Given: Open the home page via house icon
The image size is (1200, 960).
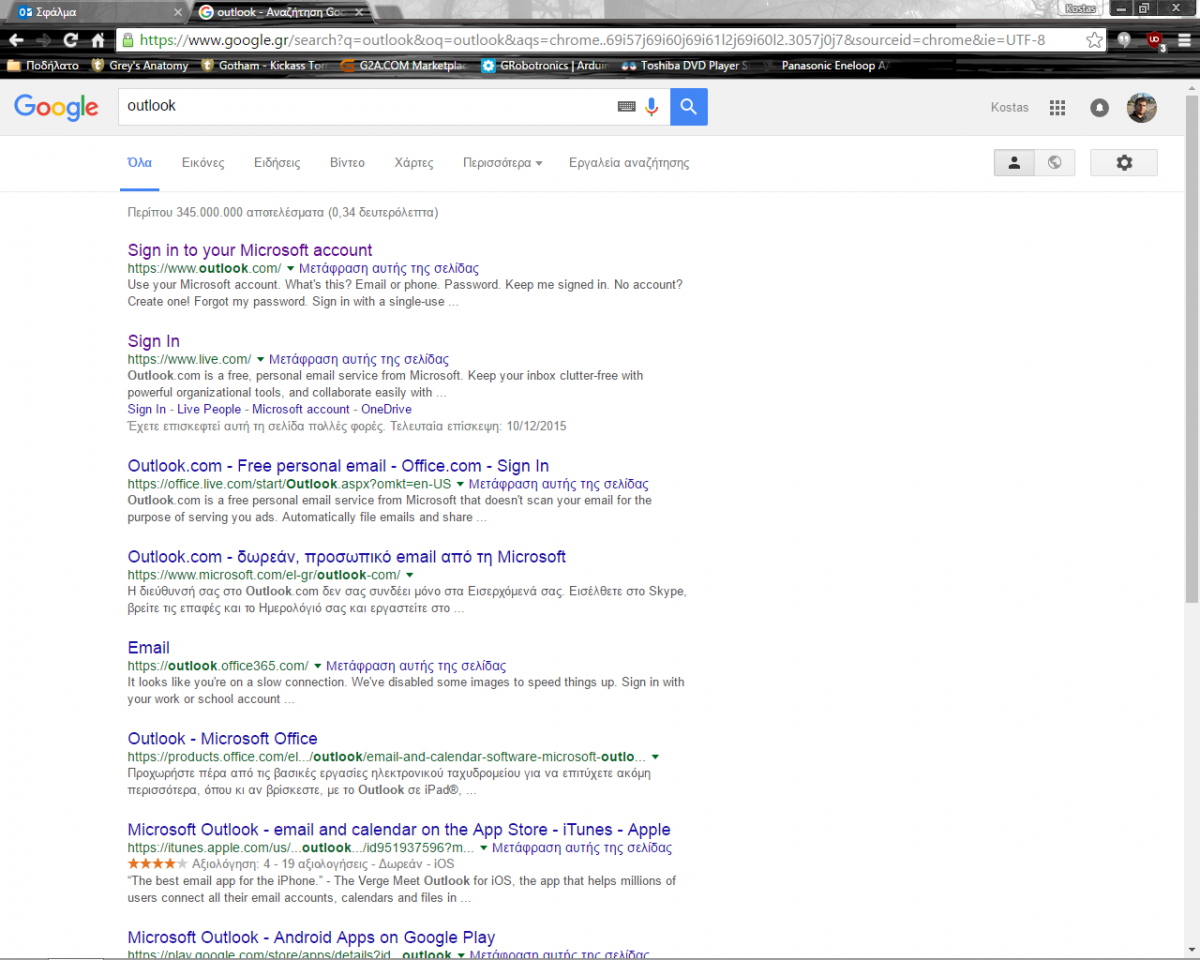Looking at the screenshot, I should (x=98, y=40).
